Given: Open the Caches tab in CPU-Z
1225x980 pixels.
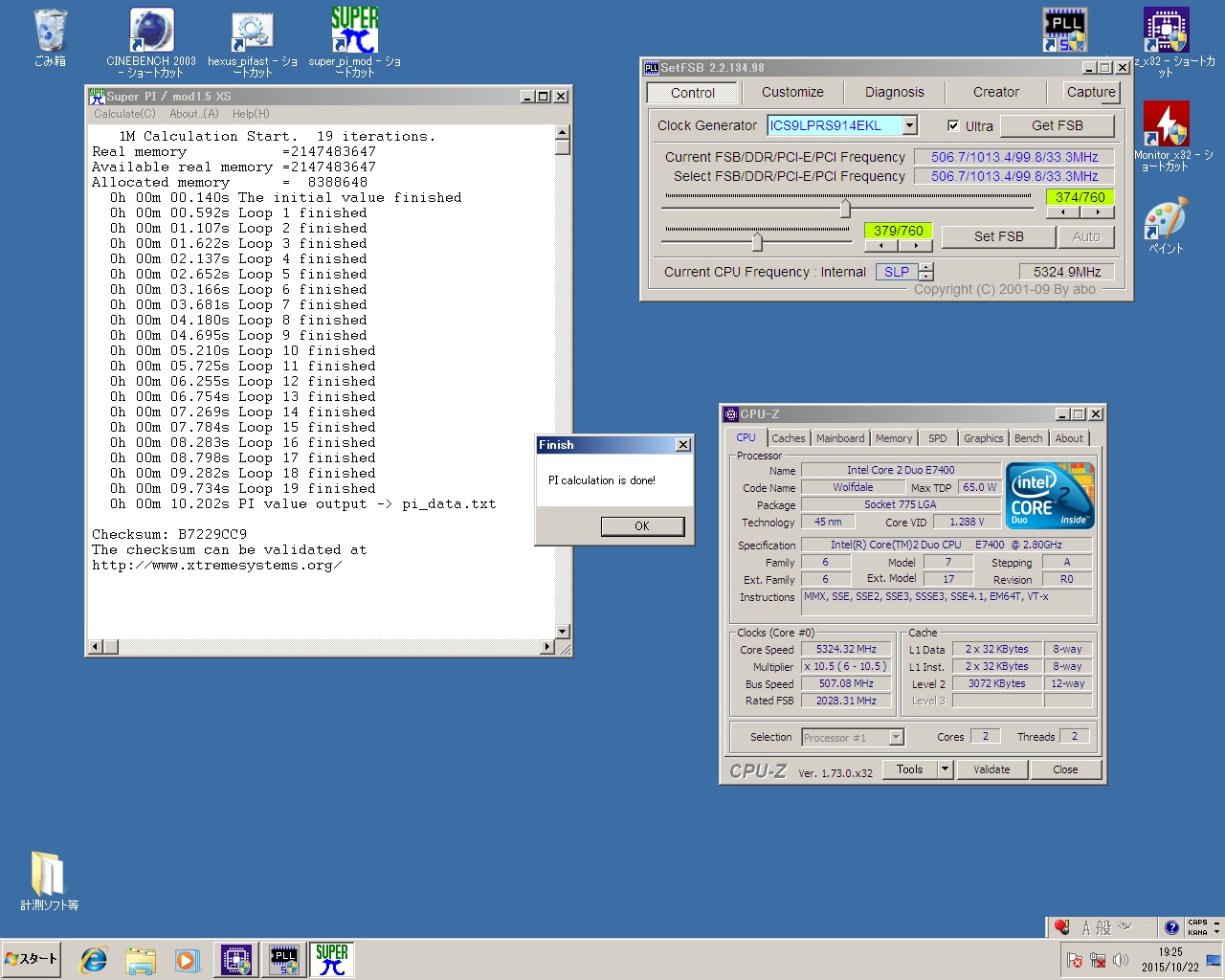Looking at the screenshot, I should (789, 438).
